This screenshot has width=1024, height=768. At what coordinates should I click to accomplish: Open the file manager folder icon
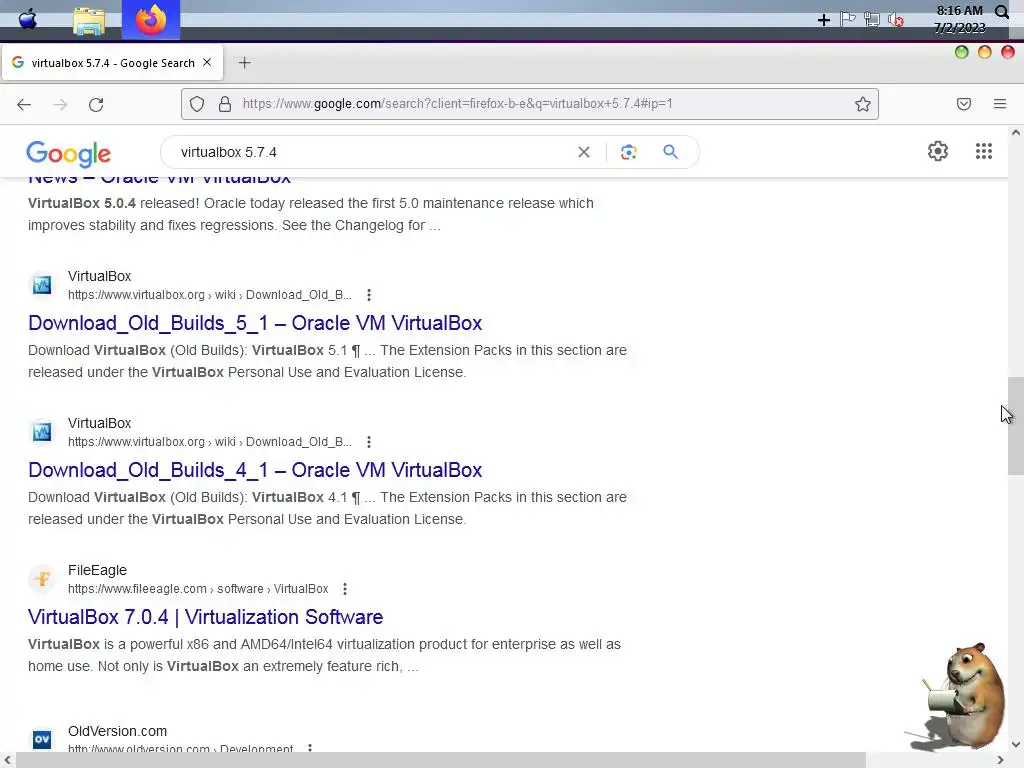(x=89, y=21)
